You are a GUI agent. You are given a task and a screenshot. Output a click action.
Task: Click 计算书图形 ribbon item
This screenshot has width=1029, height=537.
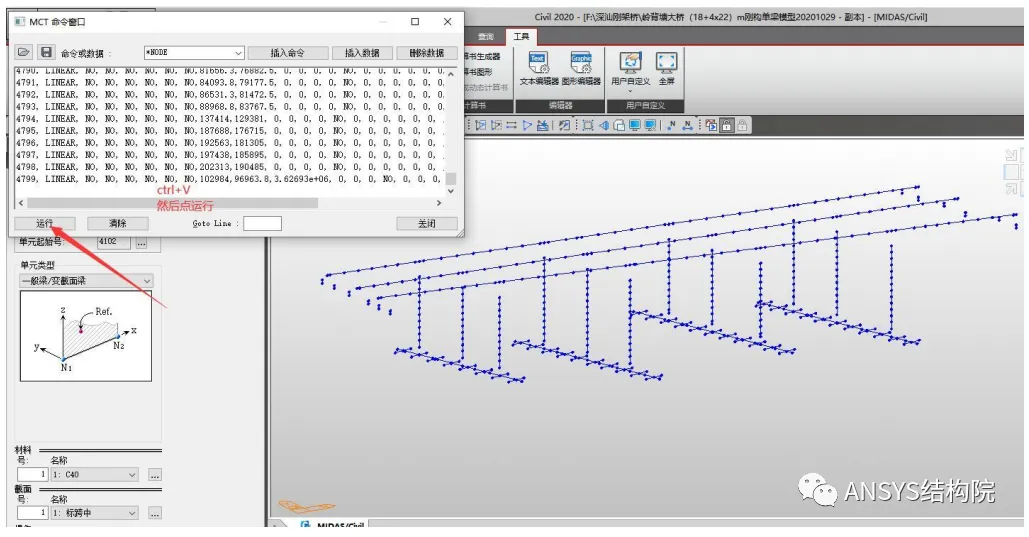point(479,72)
